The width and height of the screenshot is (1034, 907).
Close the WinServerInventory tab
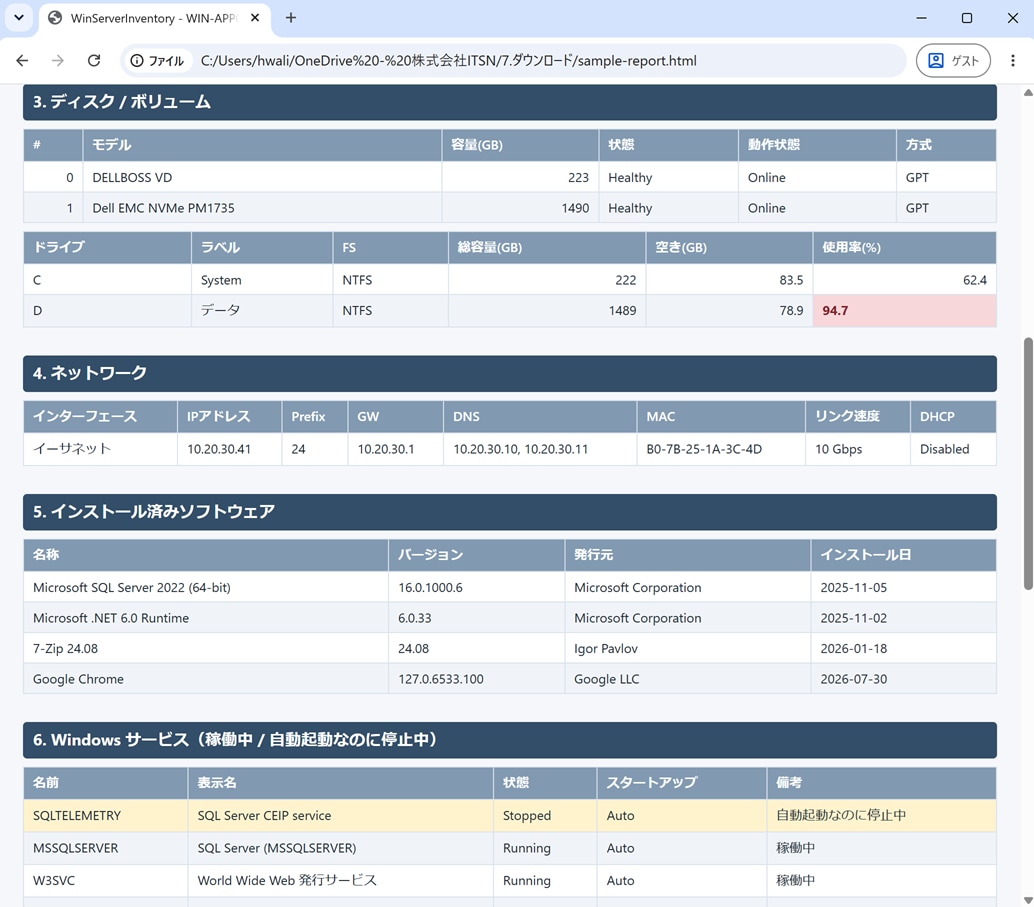[255, 18]
